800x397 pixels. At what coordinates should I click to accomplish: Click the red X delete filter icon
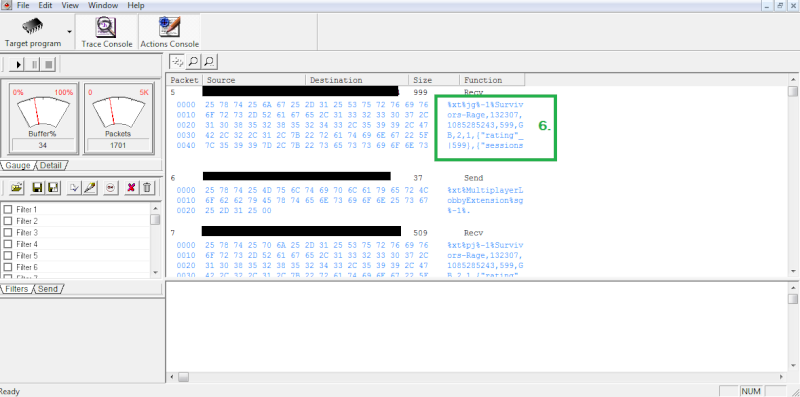[x=131, y=188]
